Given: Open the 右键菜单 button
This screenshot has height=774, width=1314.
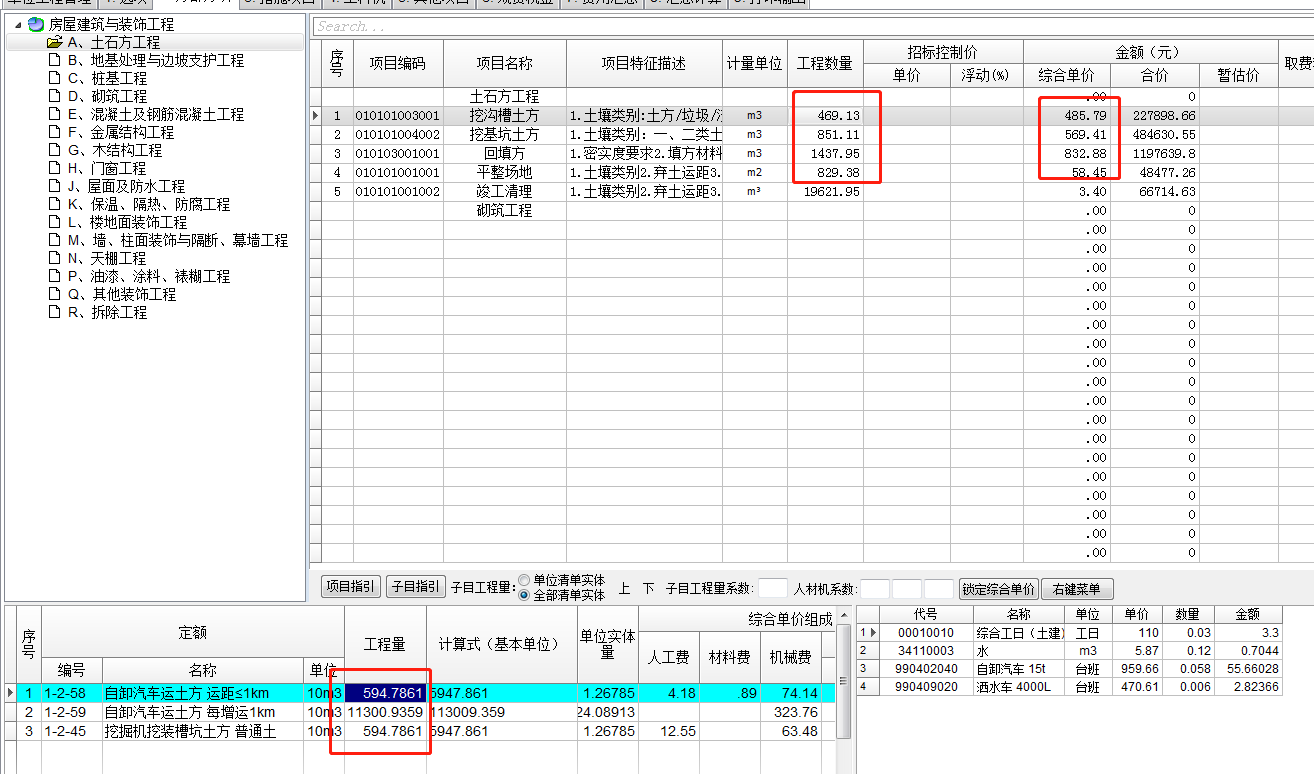Looking at the screenshot, I should pos(1077,589).
